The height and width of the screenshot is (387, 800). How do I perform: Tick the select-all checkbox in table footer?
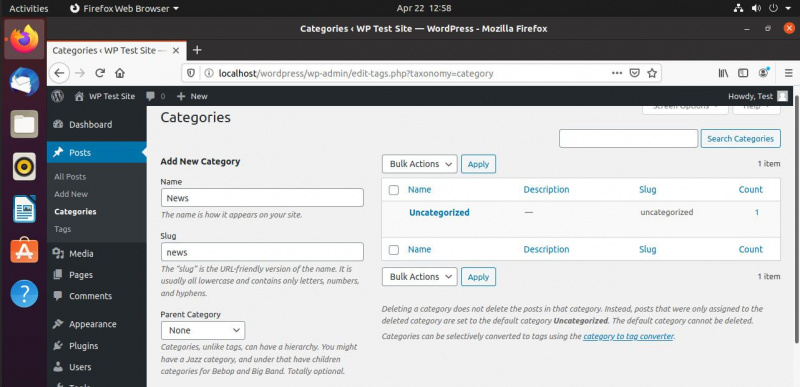(394, 250)
